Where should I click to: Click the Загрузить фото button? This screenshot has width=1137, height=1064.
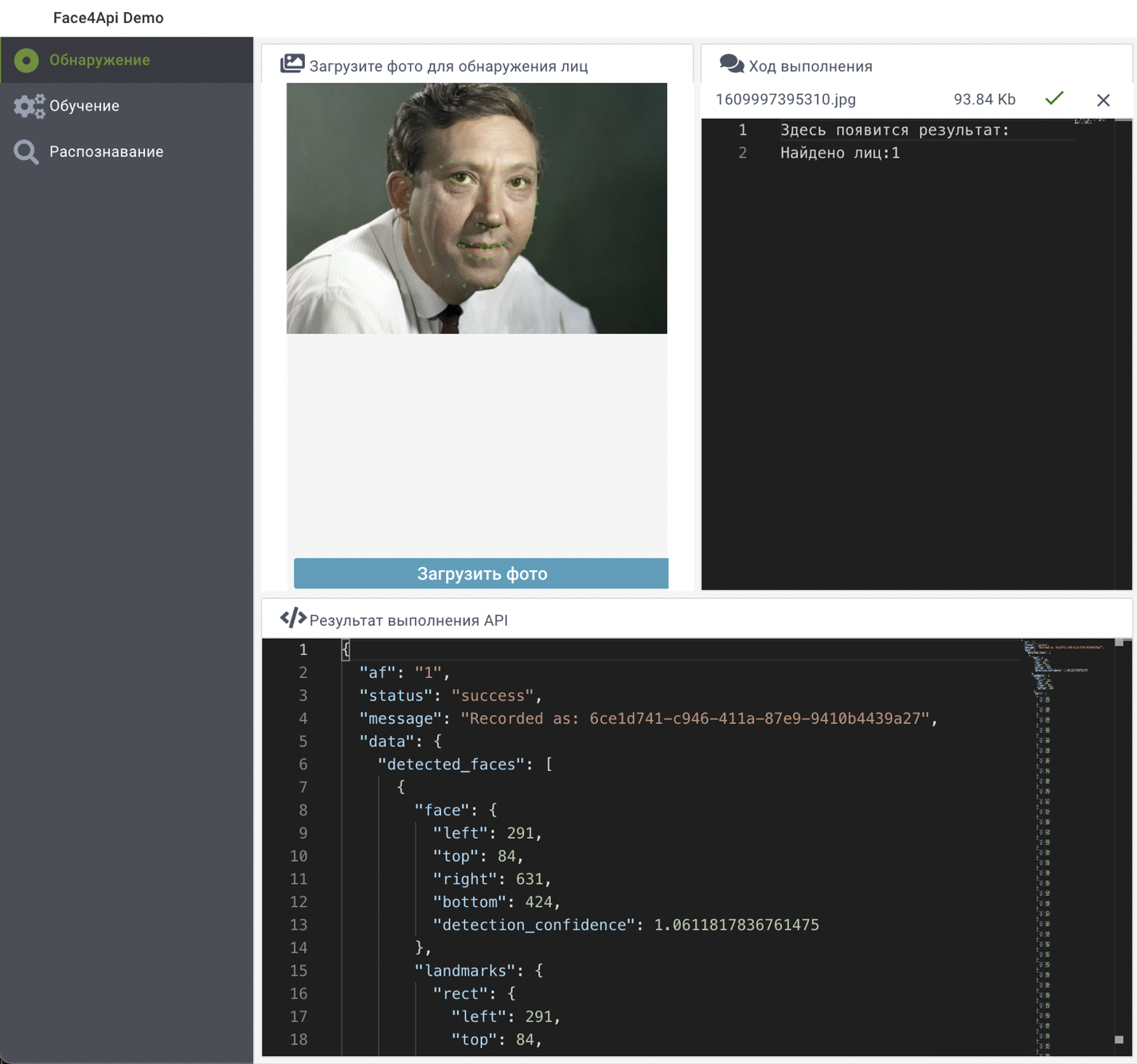pyautogui.click(x=481, y=573)
